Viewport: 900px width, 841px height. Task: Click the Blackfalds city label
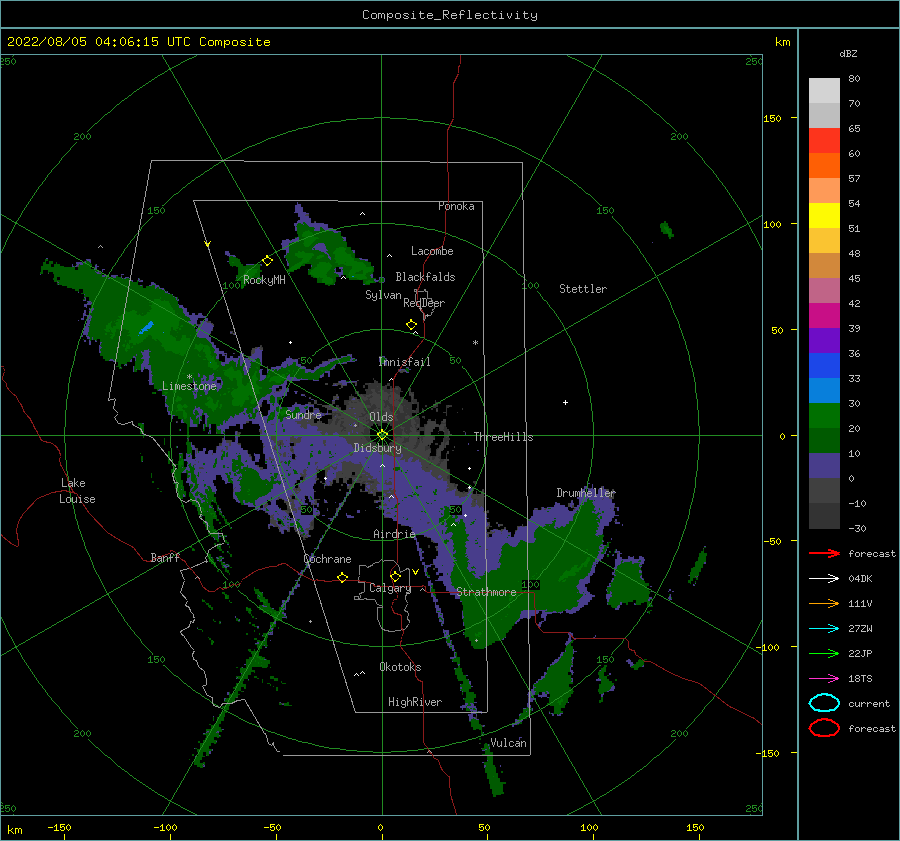(x=425, y=277)
